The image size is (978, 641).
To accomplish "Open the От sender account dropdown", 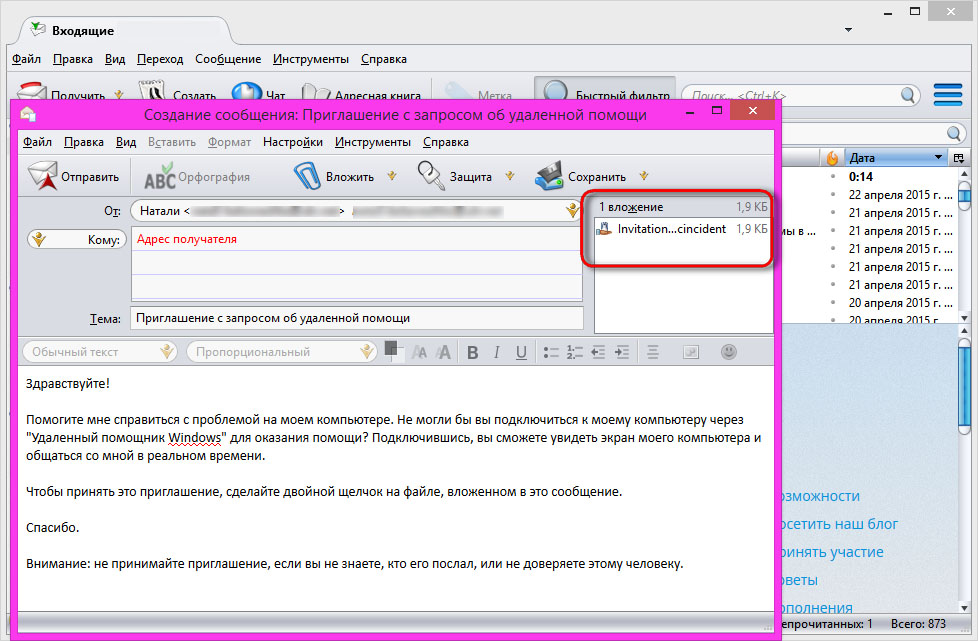I will point(571,211).
